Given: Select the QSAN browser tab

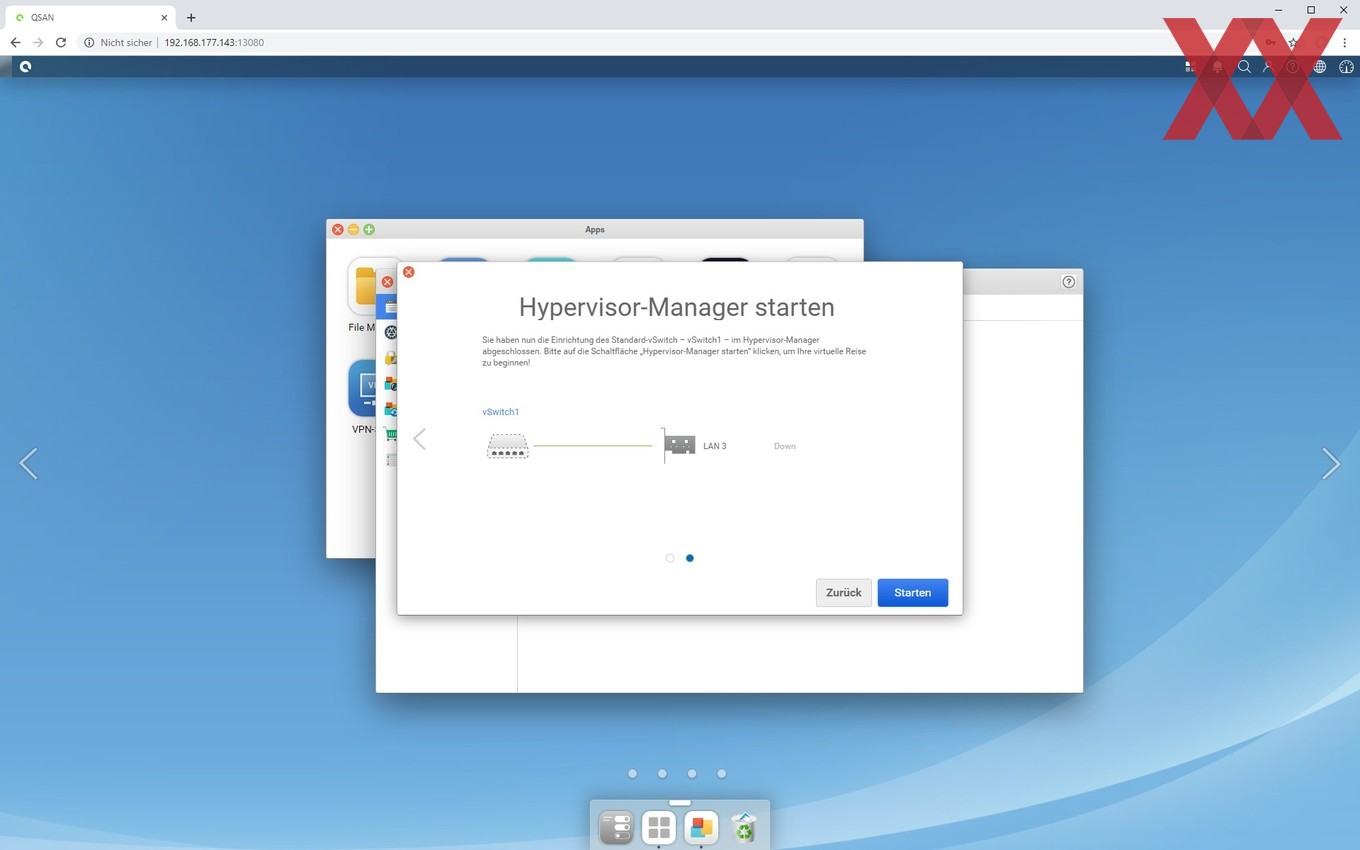Looking at the screenshot, I should [90, 17].
